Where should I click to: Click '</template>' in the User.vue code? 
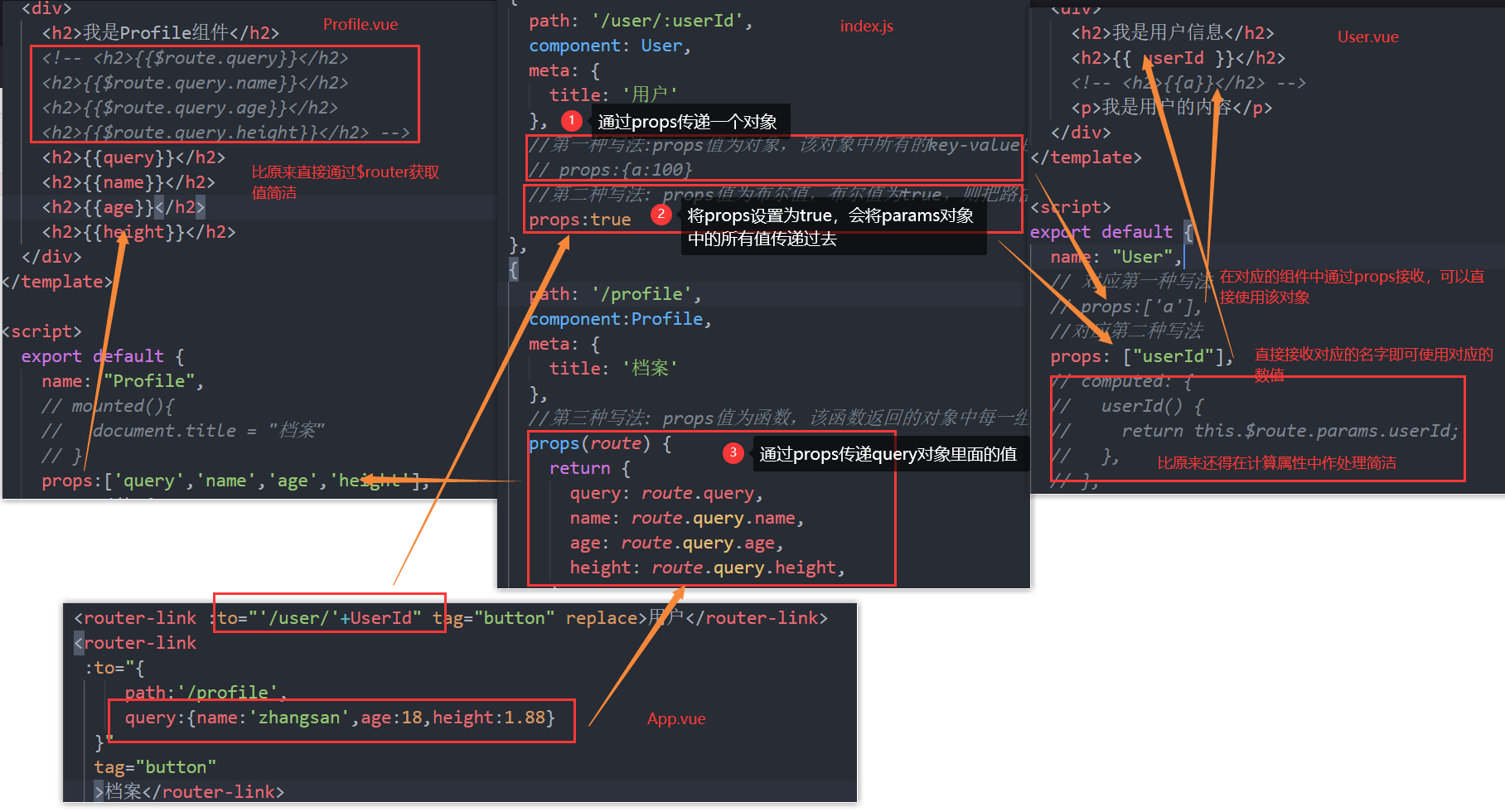point(1086,157)
